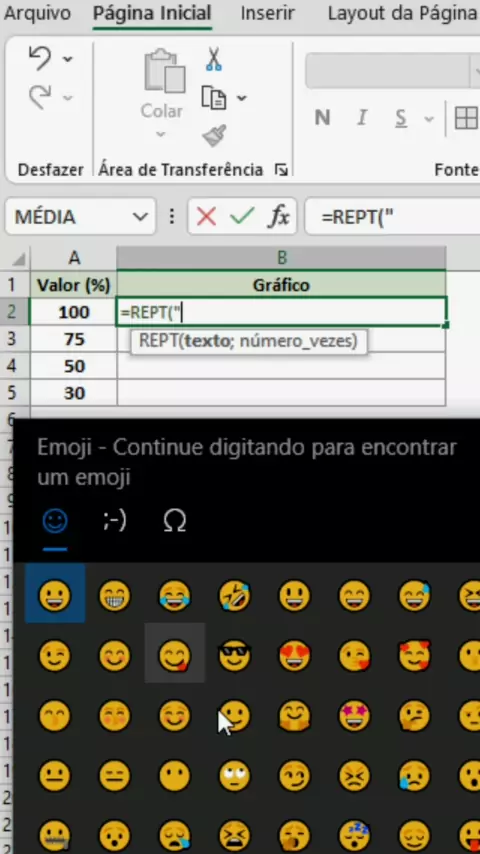
Task: Toggle italic I formatting
Action: pyautogui.click(x=362, y=118)
